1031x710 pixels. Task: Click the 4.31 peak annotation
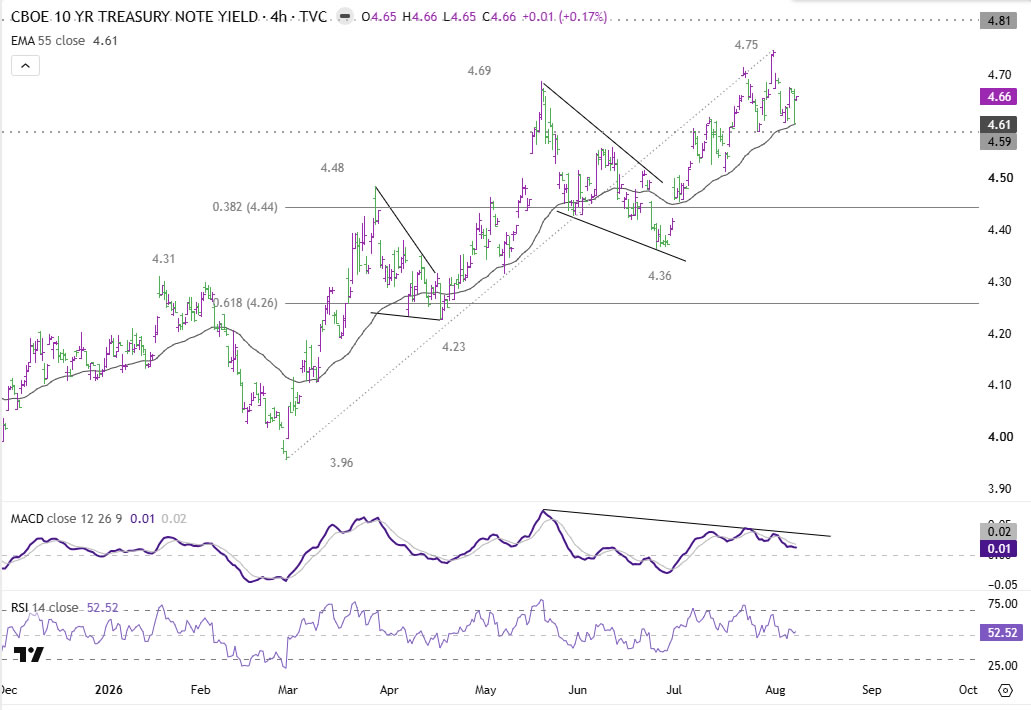click(164, 259)
